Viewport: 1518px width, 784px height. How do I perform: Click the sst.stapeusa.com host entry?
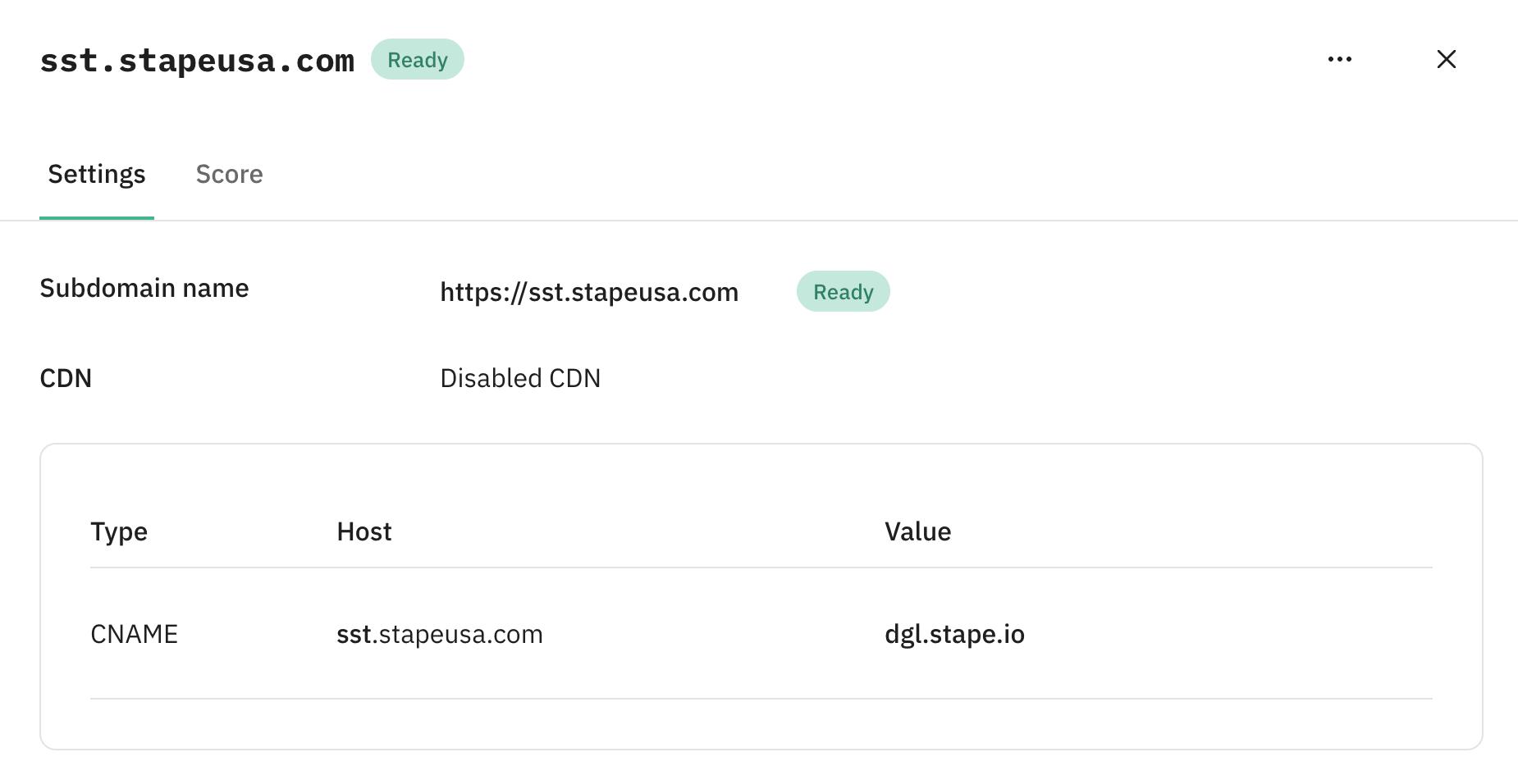(x=440, y=634)
